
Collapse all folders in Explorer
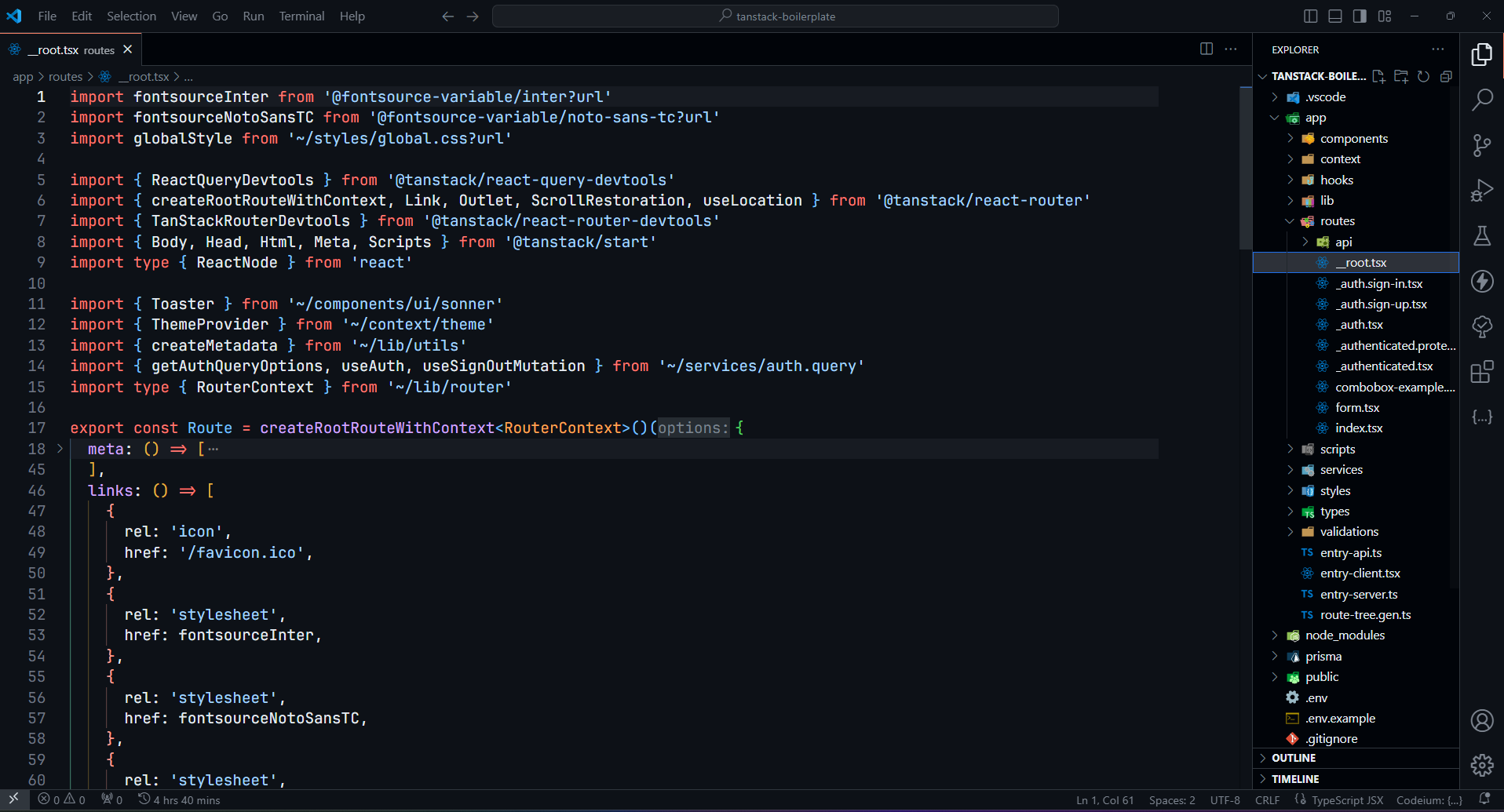[x=1446, y=76]
